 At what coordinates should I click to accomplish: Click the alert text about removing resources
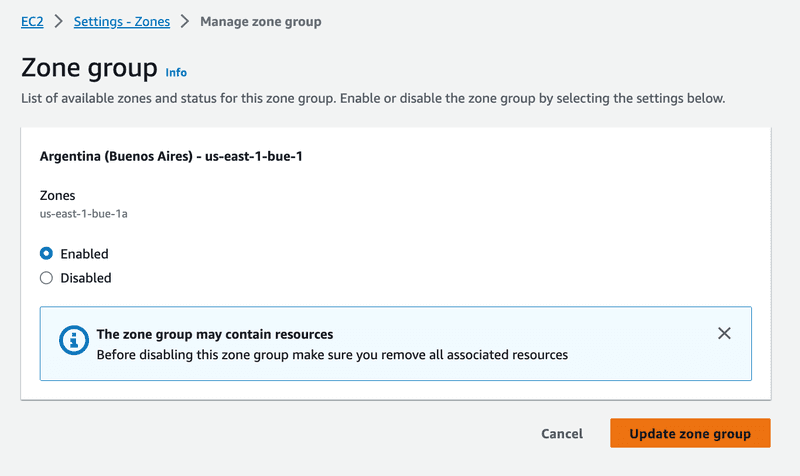[x=332, y=355]
